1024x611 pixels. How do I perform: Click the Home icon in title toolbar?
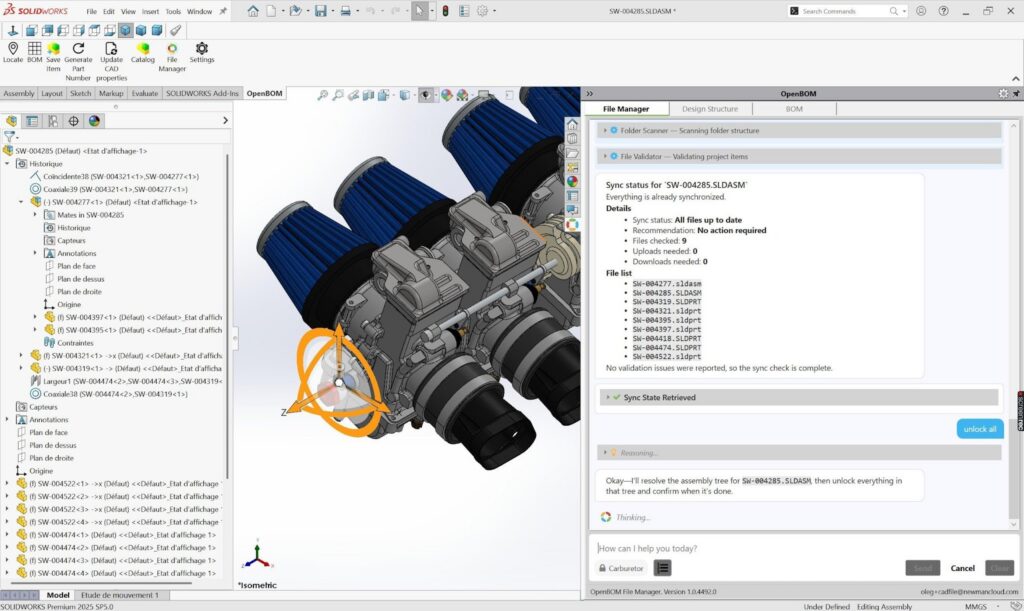click(253, 11)
